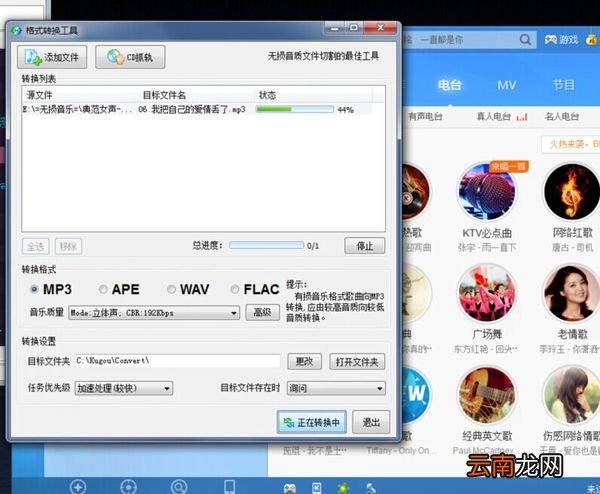The width and height of the screenshot is (600, 494).
Task: Click the gamepad icon in bottom bar
Action: [x=290, y=488]
